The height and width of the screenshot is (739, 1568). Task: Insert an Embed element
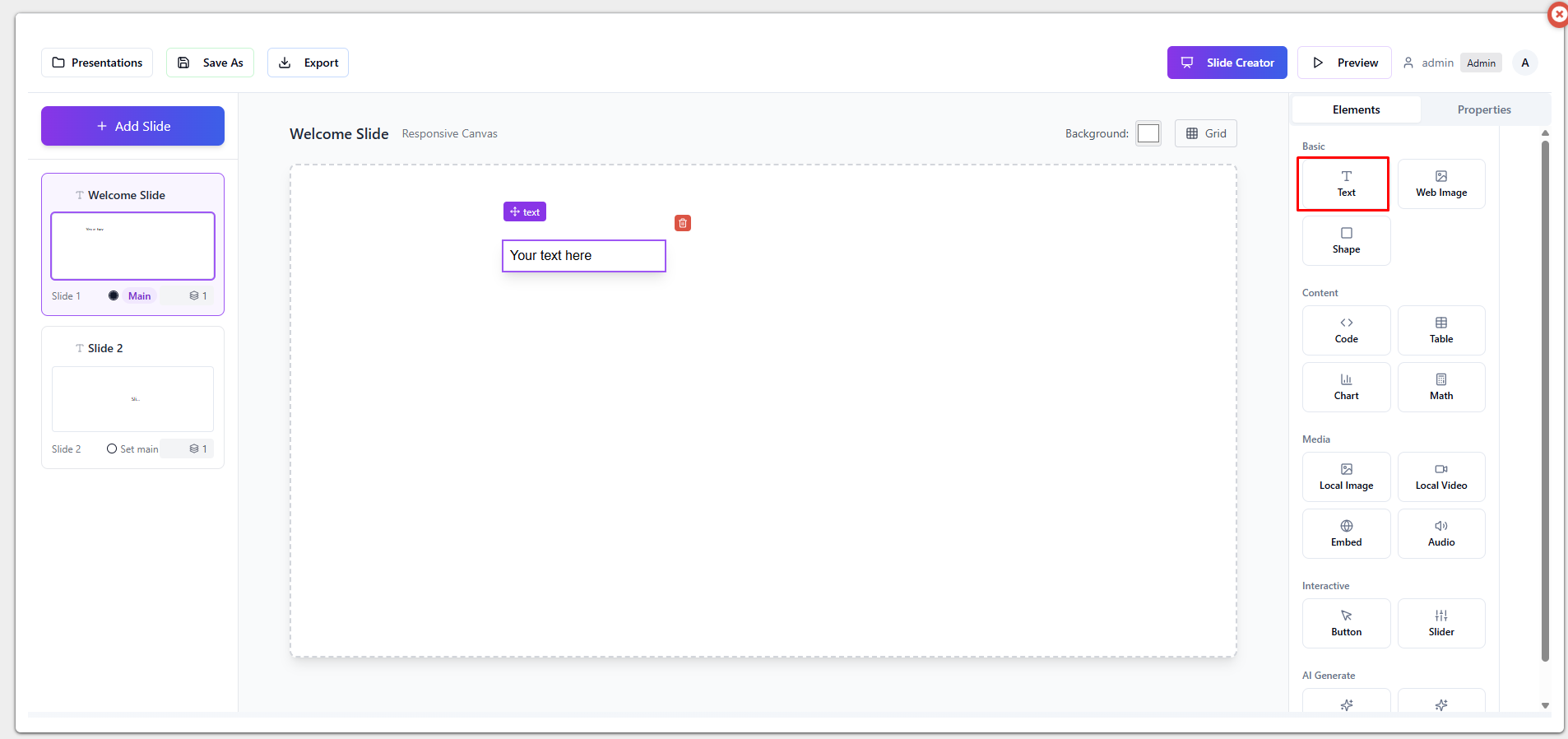[x=1345, y=533]
